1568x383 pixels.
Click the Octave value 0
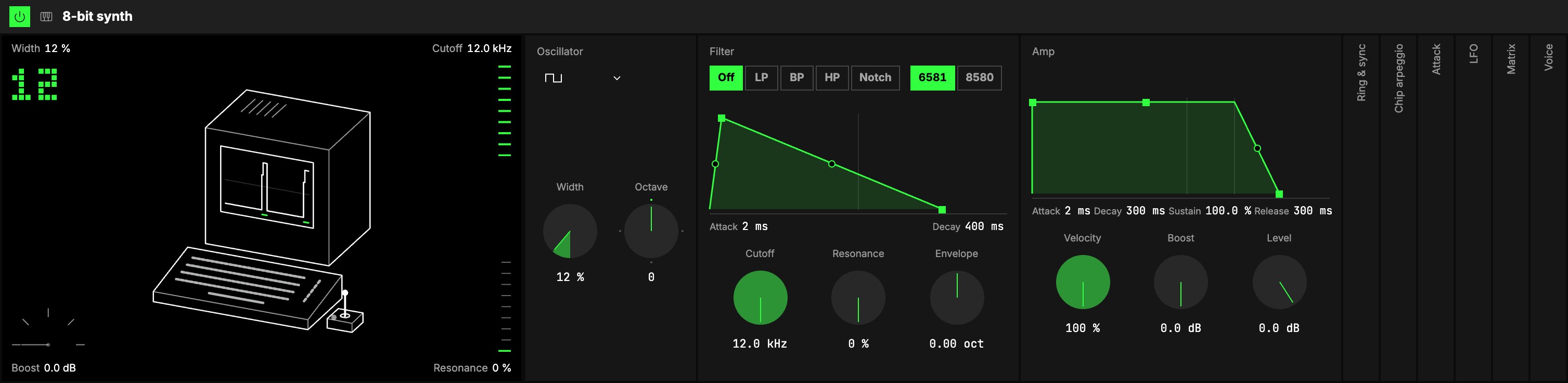[x=651, y=277]
